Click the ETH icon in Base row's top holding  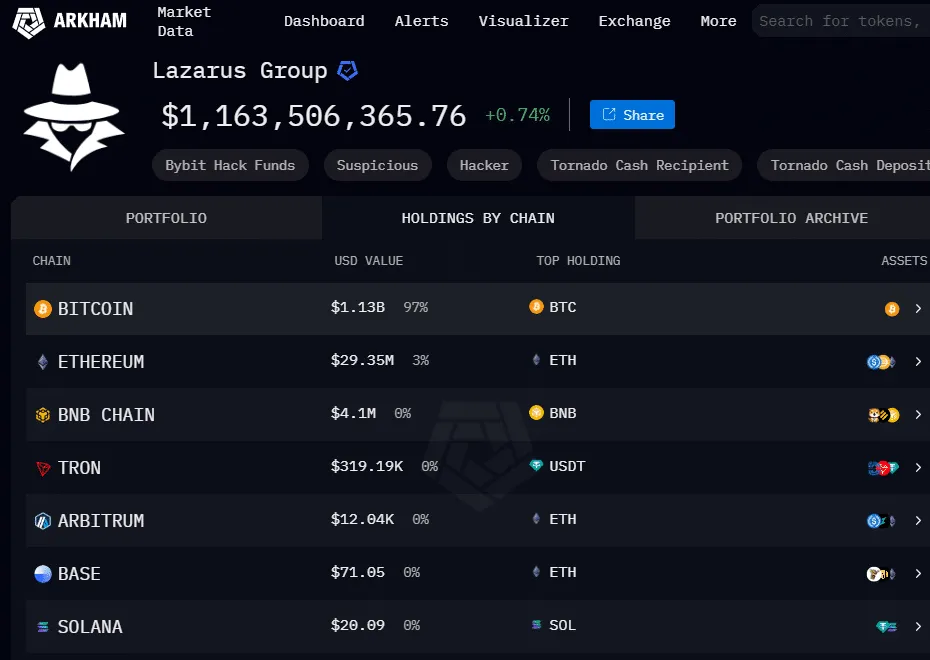536,572
